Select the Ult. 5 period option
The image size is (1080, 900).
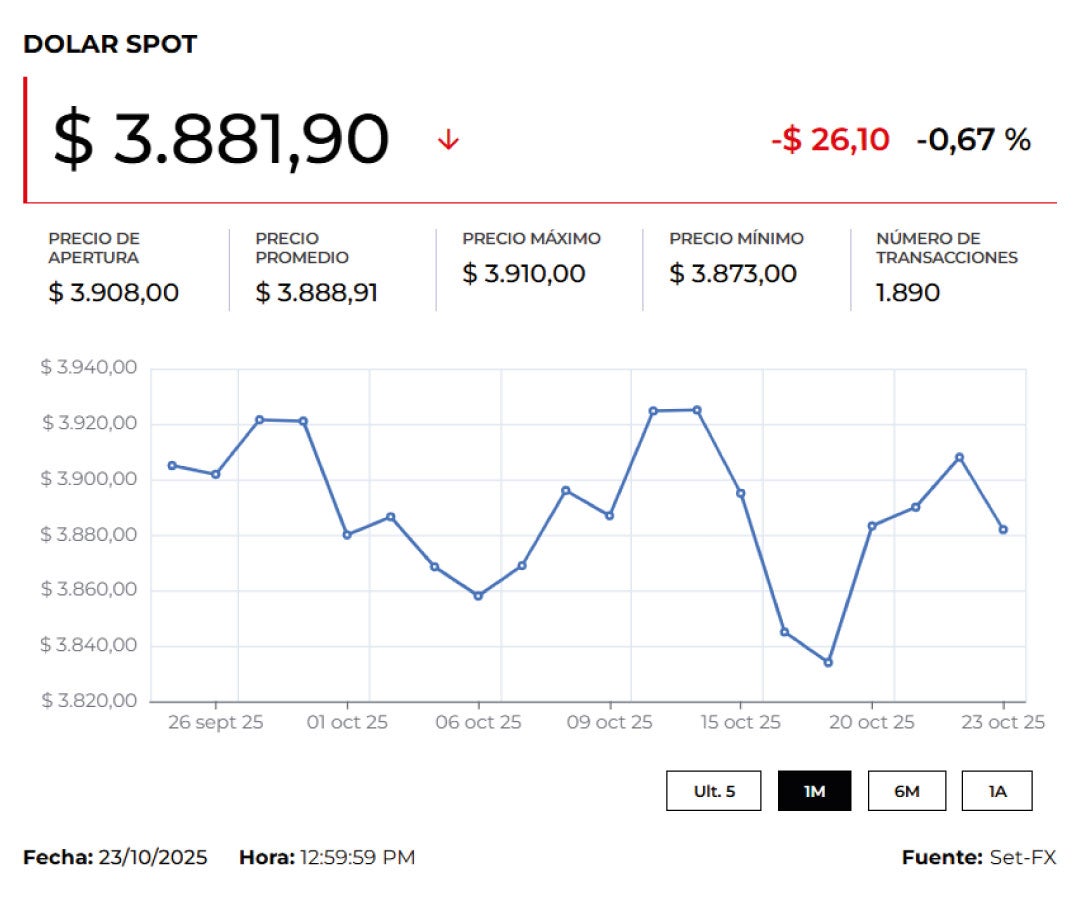point(714,790)
